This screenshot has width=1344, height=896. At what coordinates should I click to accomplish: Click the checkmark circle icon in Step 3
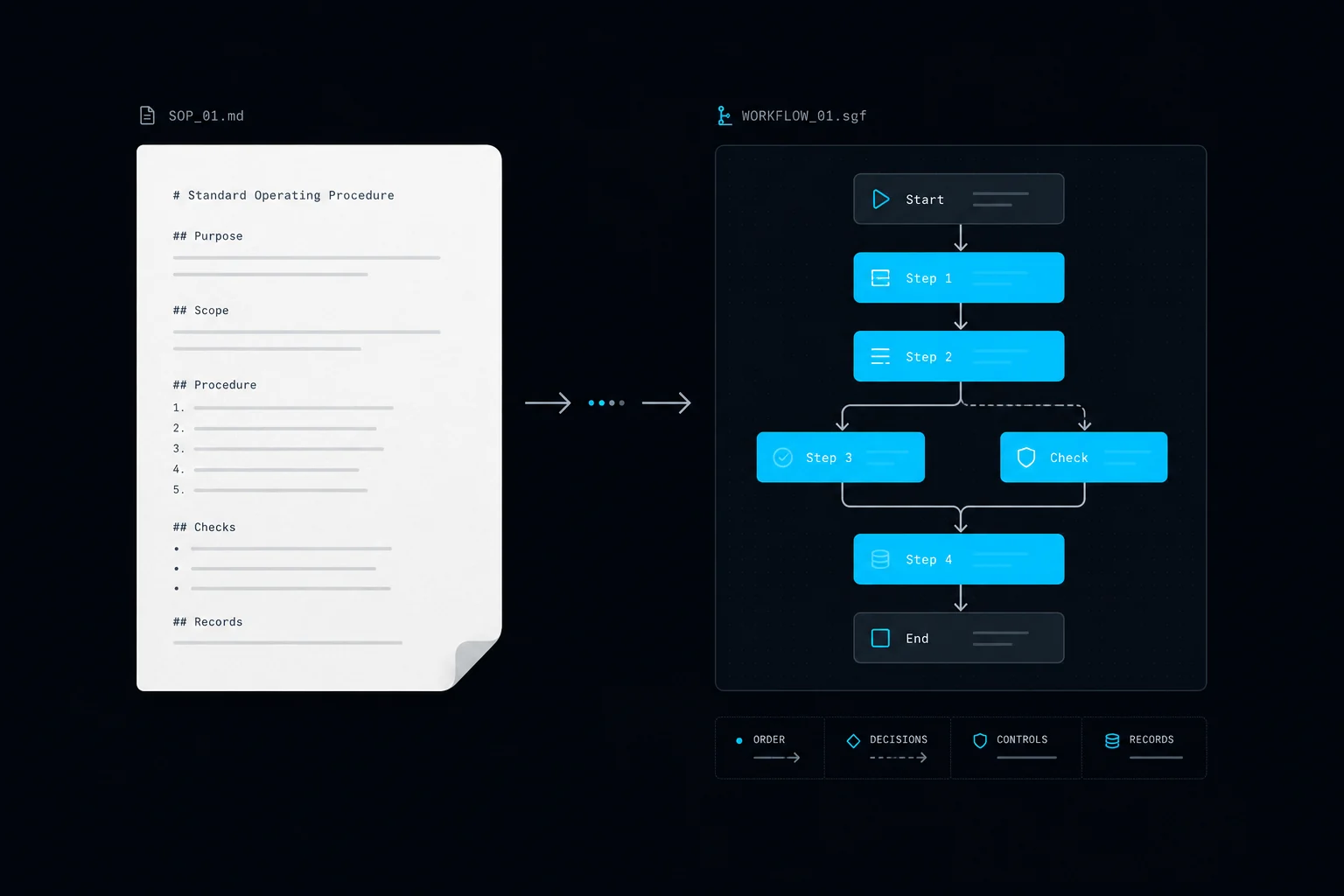[x=783, y=458]
